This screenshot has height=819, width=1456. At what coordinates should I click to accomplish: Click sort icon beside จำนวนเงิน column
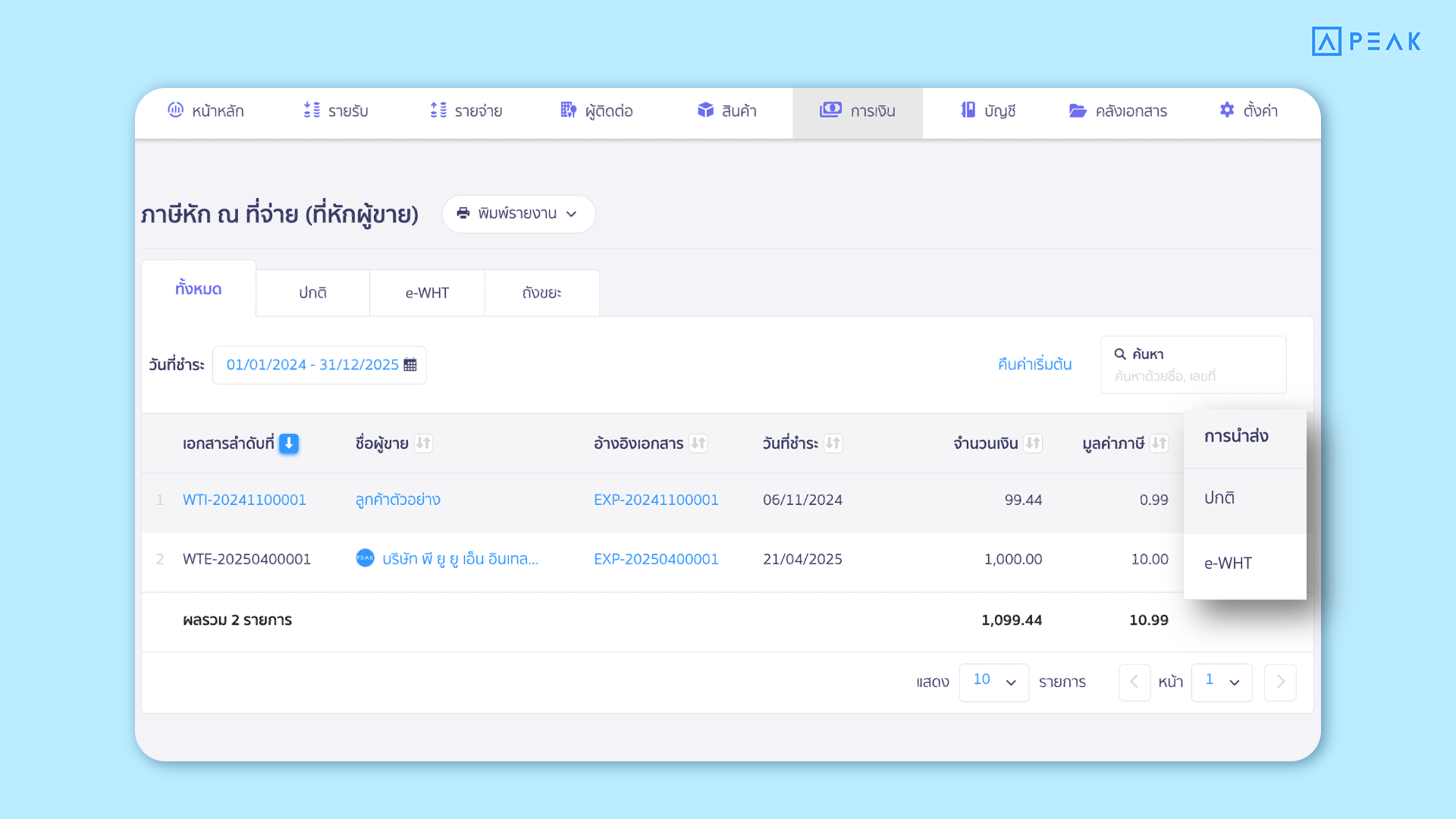point(1033,444)
